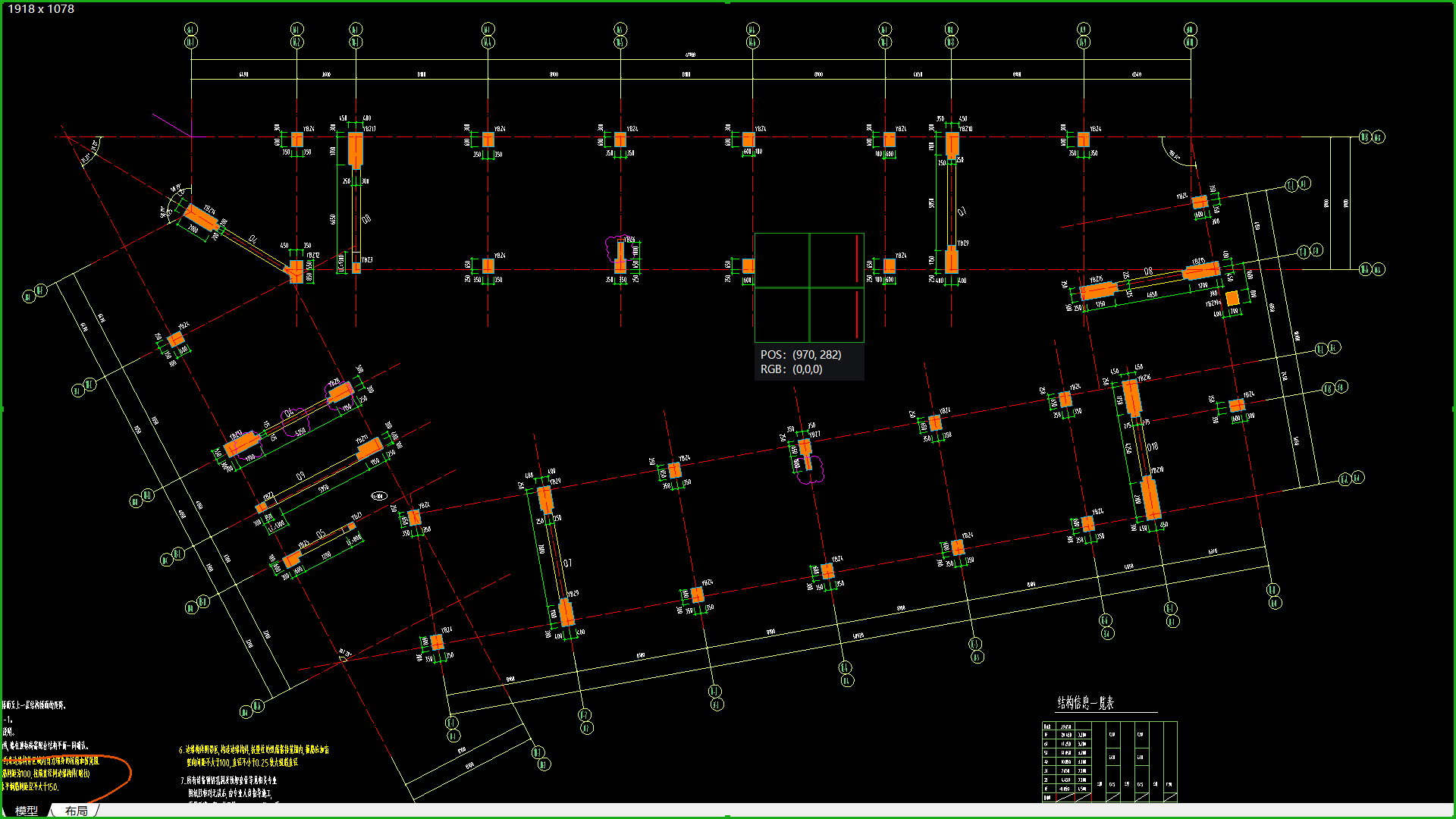Click the RGB color value readout
The image size is (1456, 819).
coord(791,369)
